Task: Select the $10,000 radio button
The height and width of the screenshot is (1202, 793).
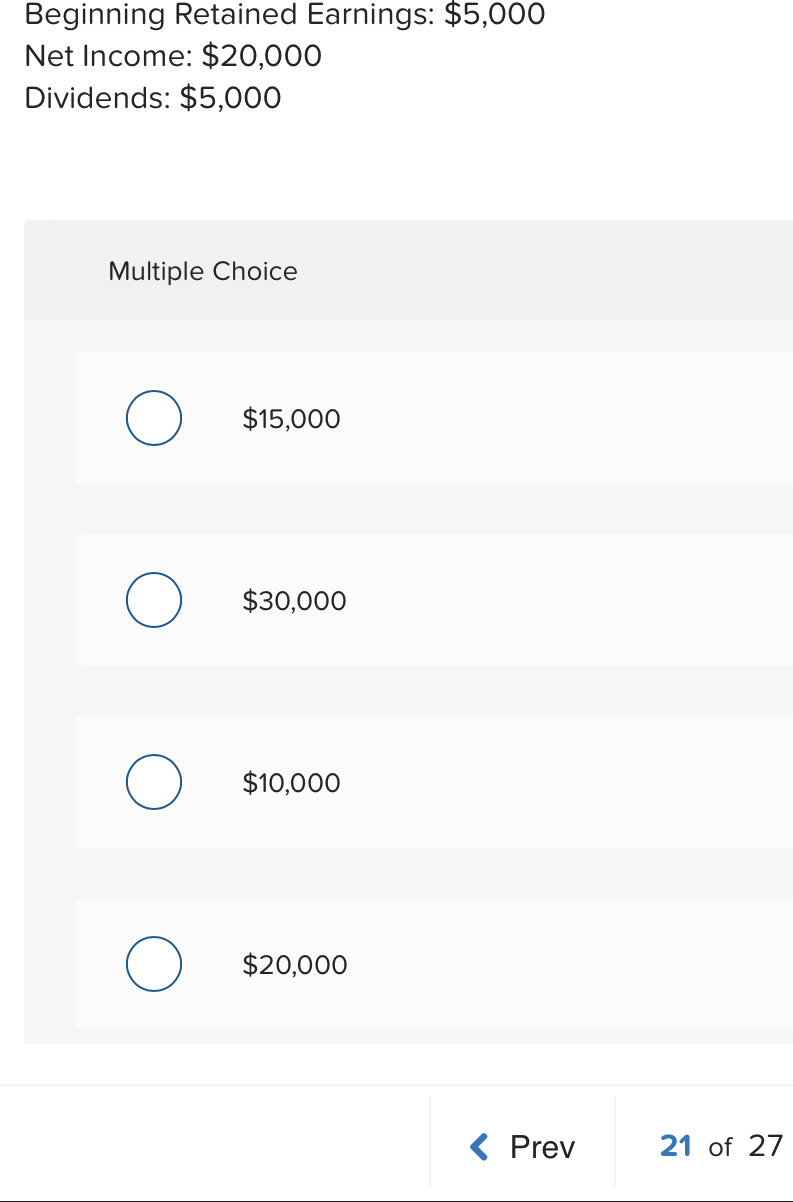Action: tap(153, 782)
